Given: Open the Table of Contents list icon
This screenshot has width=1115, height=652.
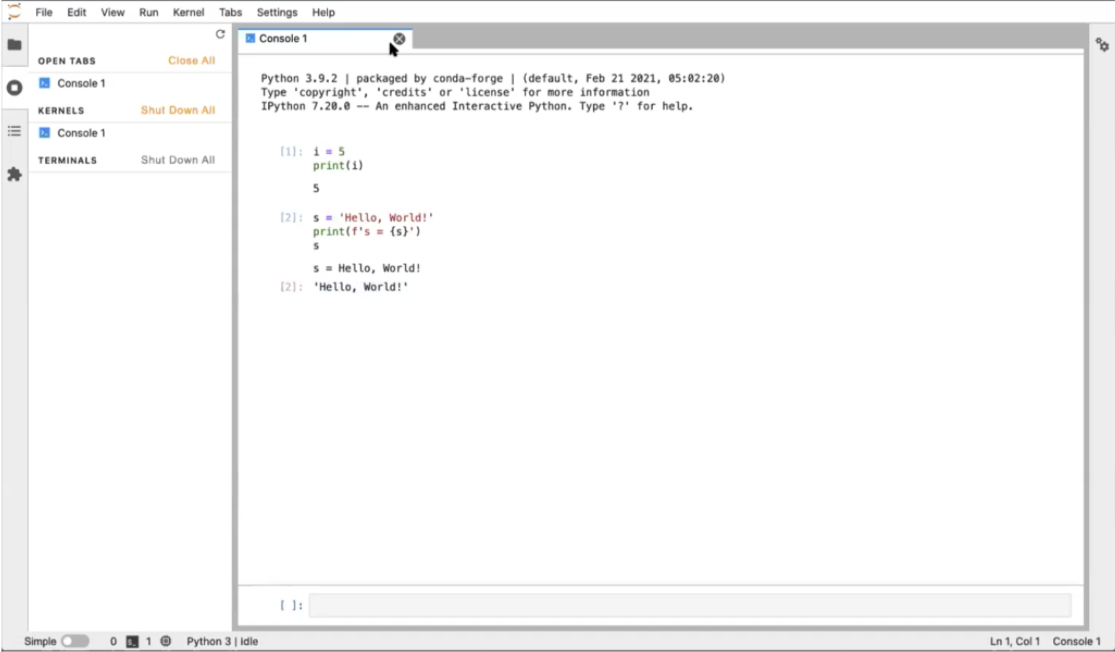Looking at the screenshot, I should click(14, 131).
